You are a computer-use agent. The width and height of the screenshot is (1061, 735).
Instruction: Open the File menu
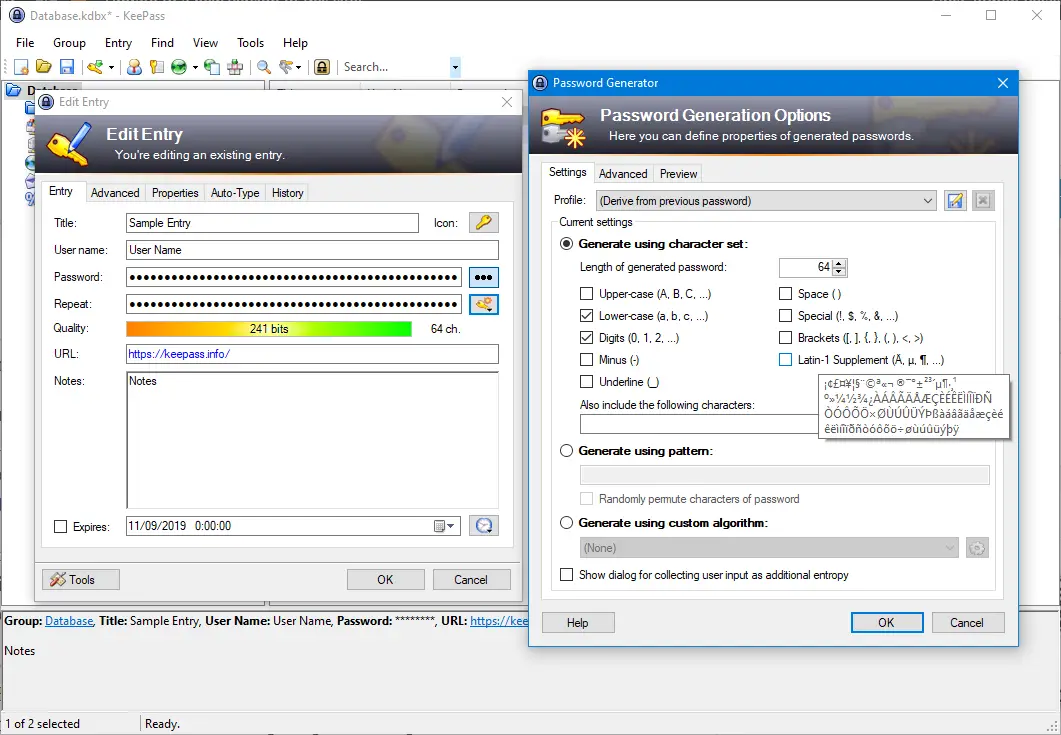tap(25, 43)
